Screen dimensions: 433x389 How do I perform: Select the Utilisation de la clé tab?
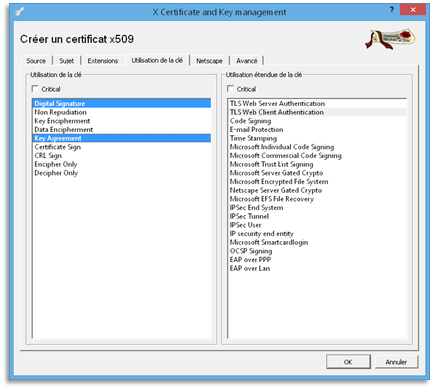(157, 60)
